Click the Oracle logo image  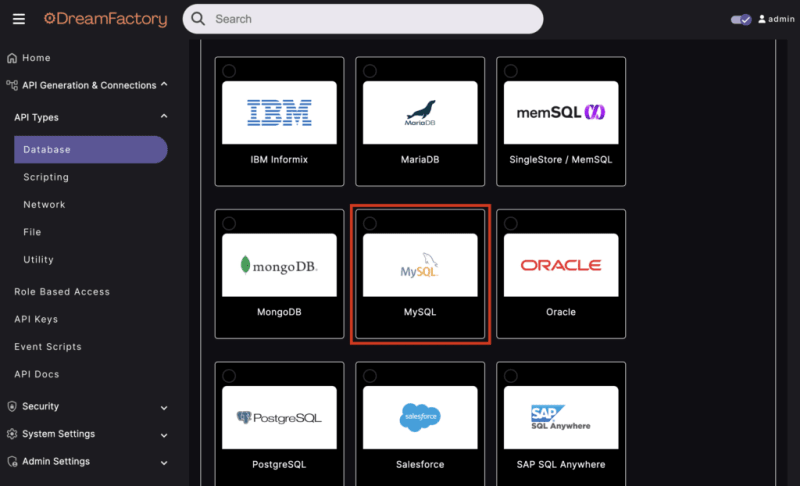(x=561, y=265)
